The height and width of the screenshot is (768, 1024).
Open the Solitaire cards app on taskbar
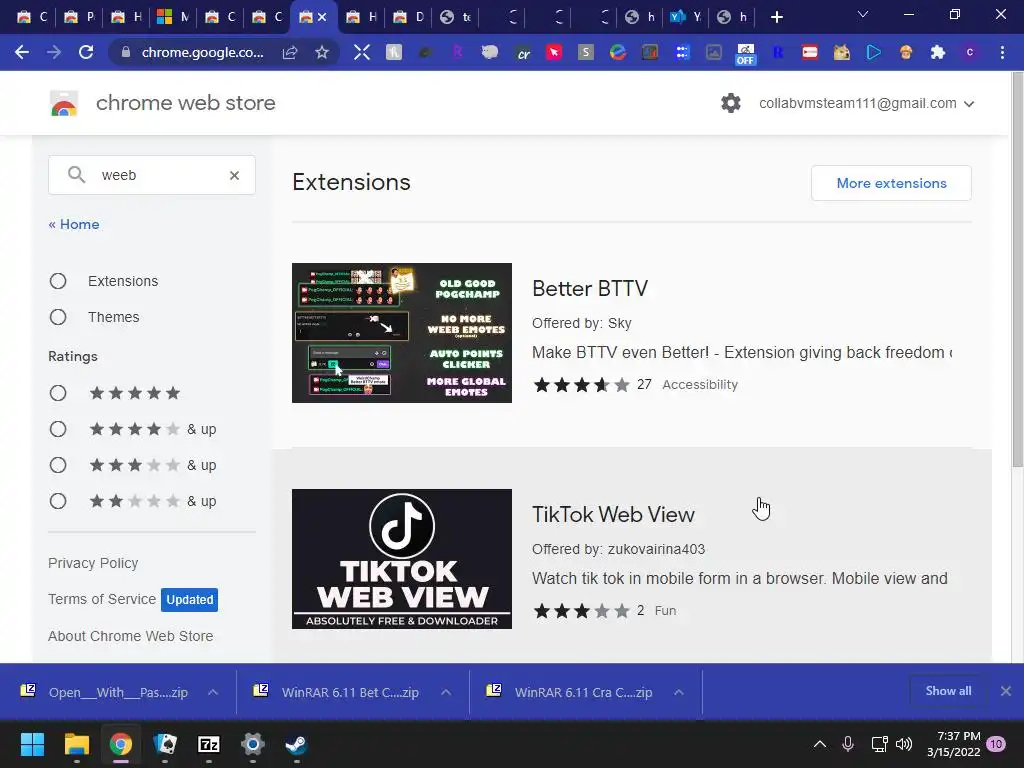pos(165,744)
